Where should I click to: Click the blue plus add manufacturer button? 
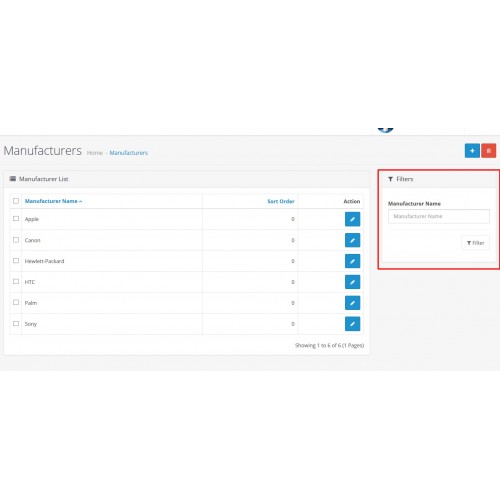[472, 151]
